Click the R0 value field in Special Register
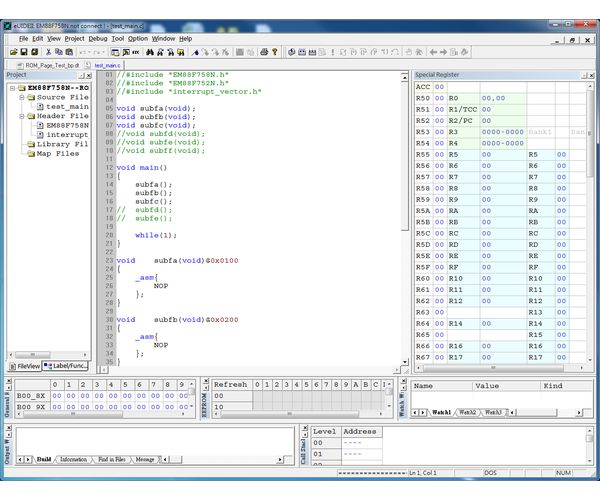 pos(493,98)
